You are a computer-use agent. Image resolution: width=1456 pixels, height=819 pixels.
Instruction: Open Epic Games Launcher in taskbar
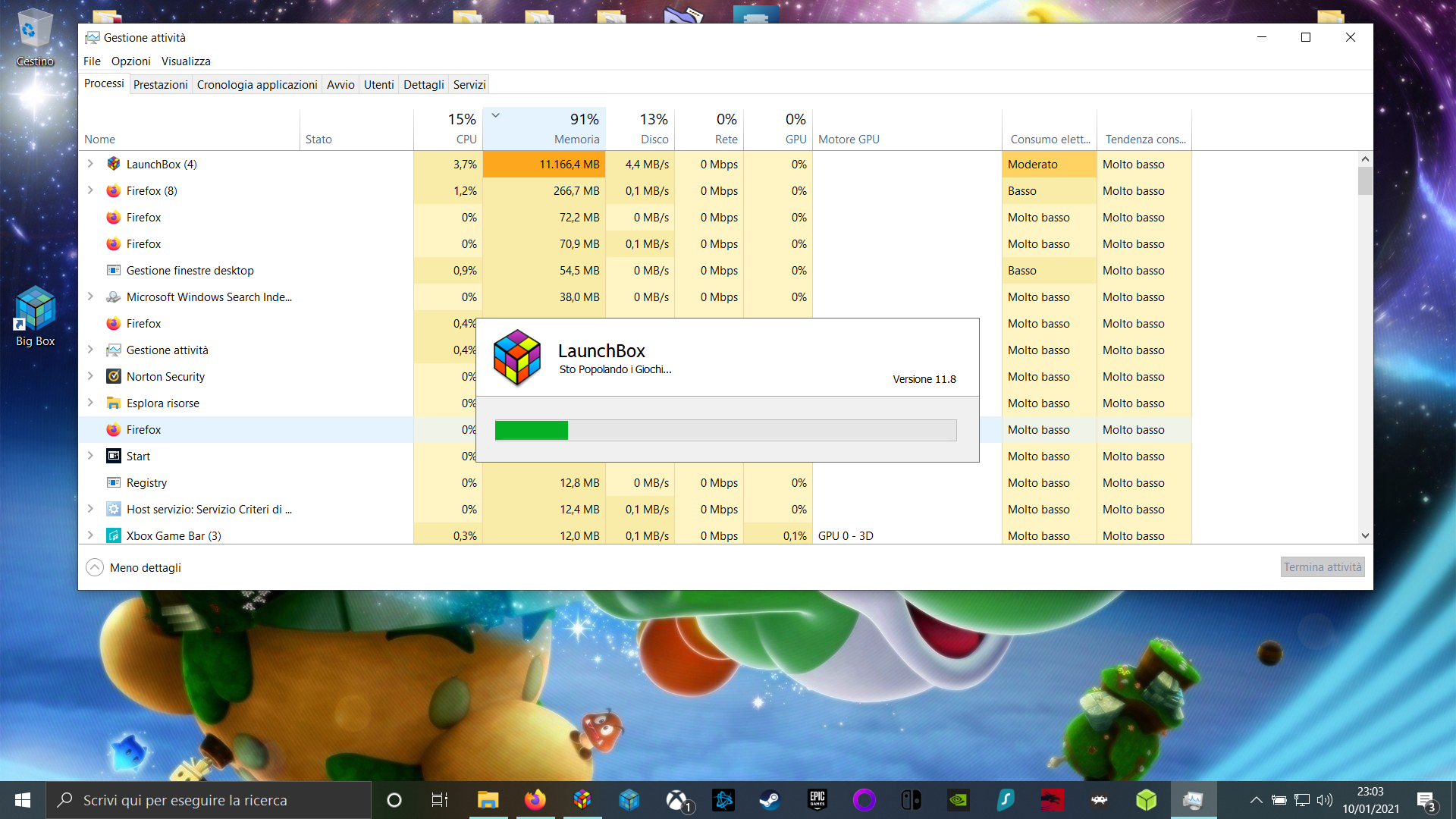pyautogui.click(x=817, y=800)
